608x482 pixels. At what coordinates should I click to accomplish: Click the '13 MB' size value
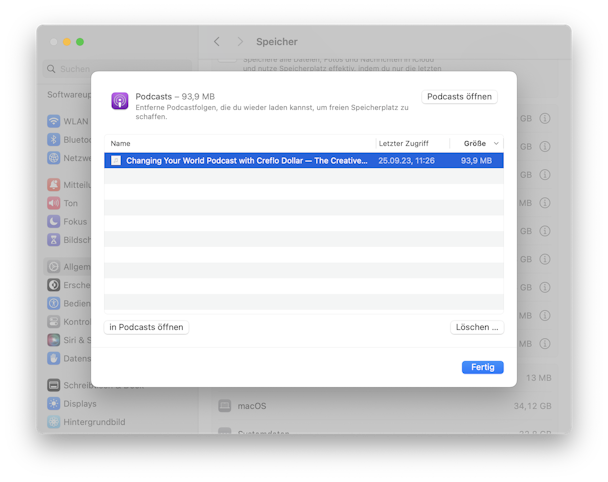(x=539, y=378)
